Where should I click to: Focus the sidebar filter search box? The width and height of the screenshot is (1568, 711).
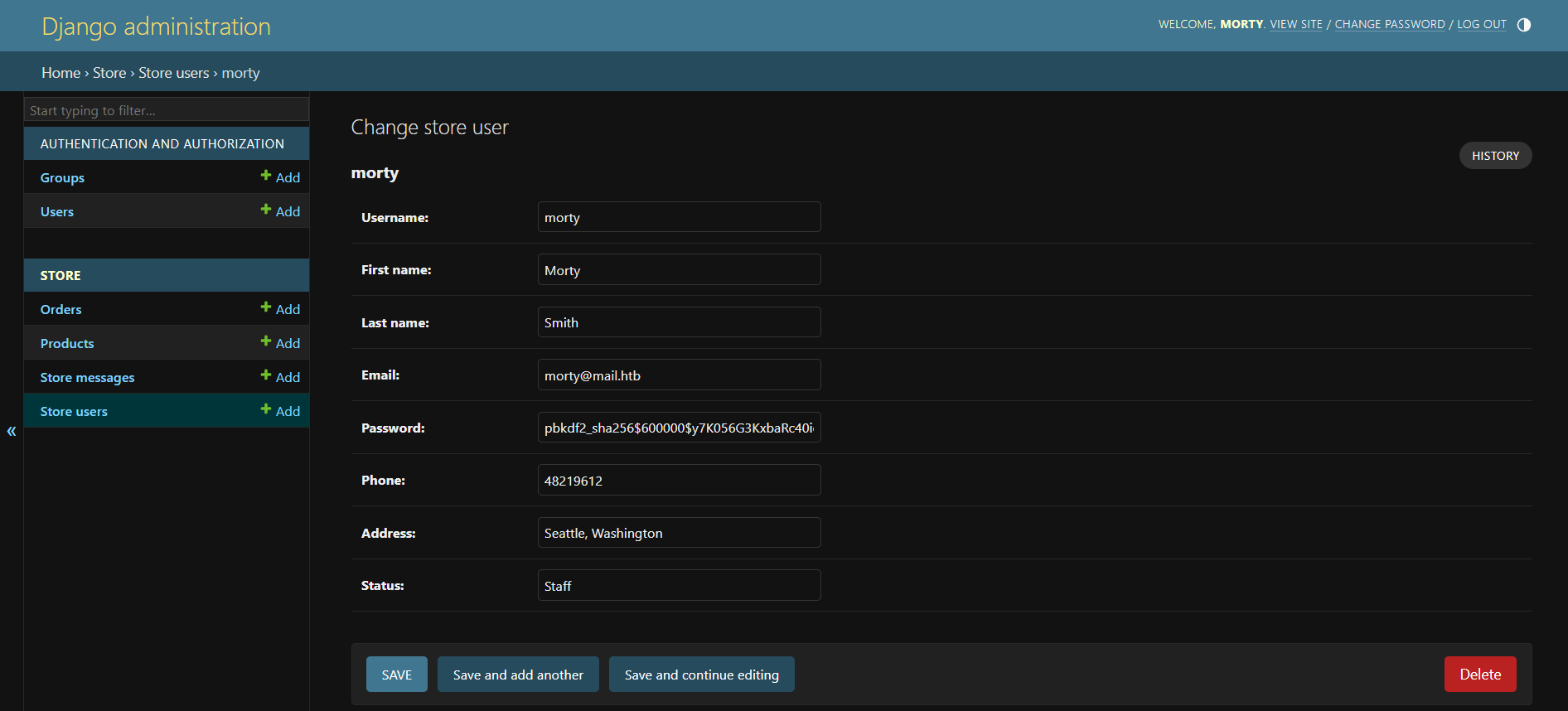(167, 110)
